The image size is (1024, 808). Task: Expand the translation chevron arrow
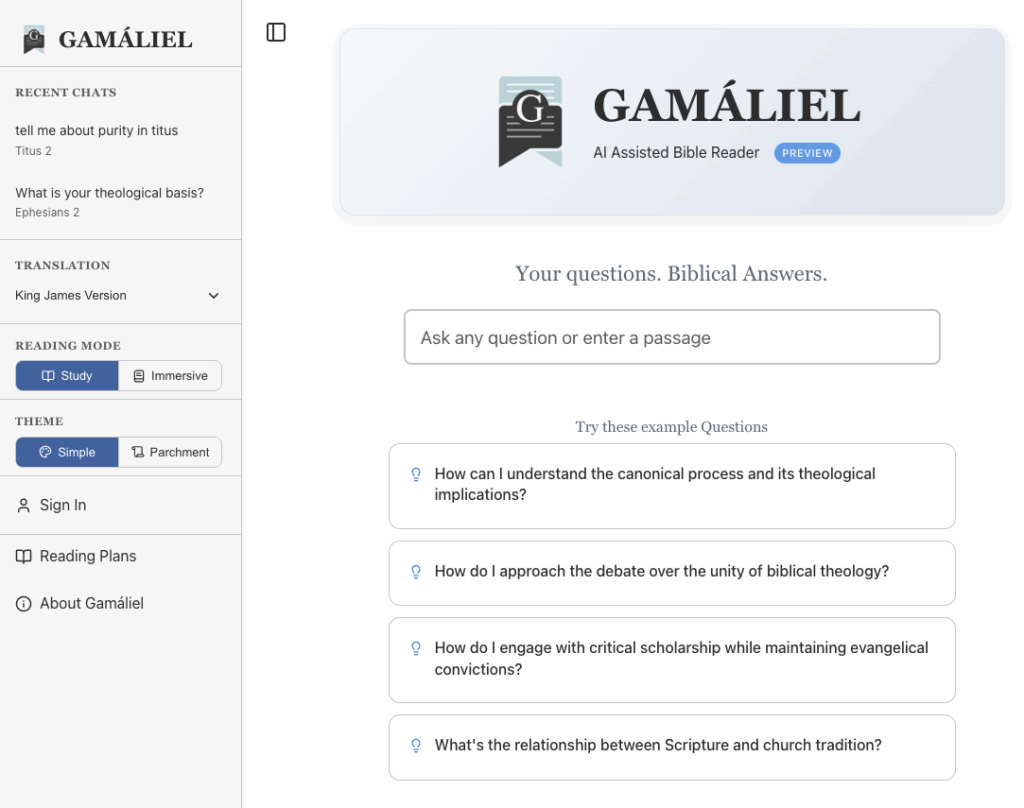(213, 296)
